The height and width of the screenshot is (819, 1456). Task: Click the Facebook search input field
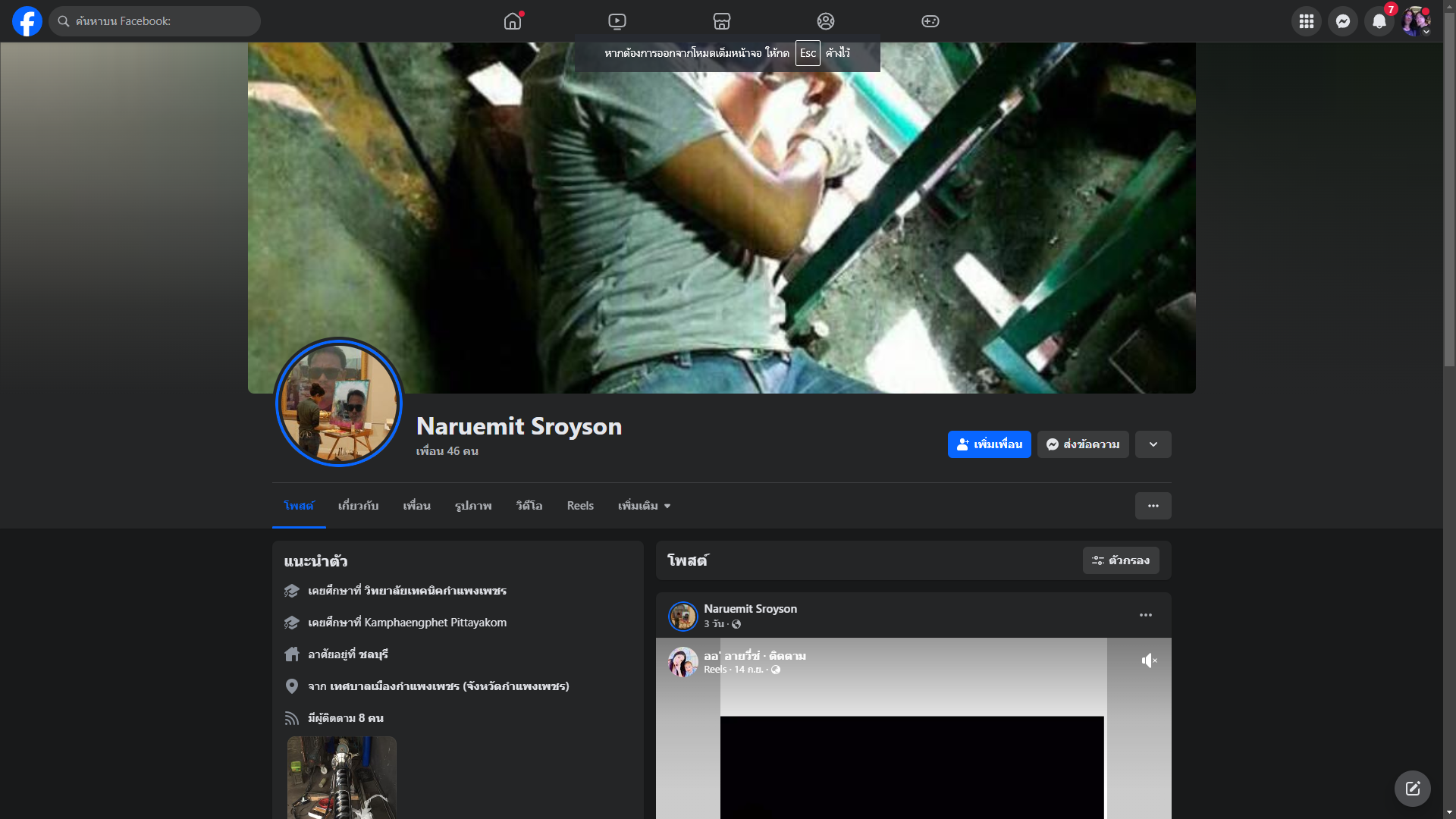pos(159,21)
